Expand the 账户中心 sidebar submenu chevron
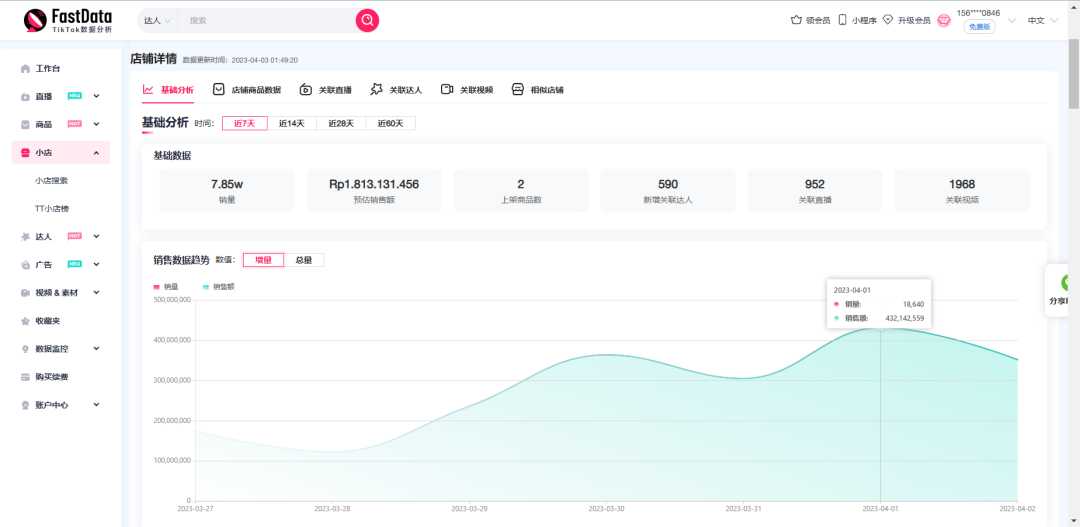Screen dimensions: 1080x527 coord(96,405)
